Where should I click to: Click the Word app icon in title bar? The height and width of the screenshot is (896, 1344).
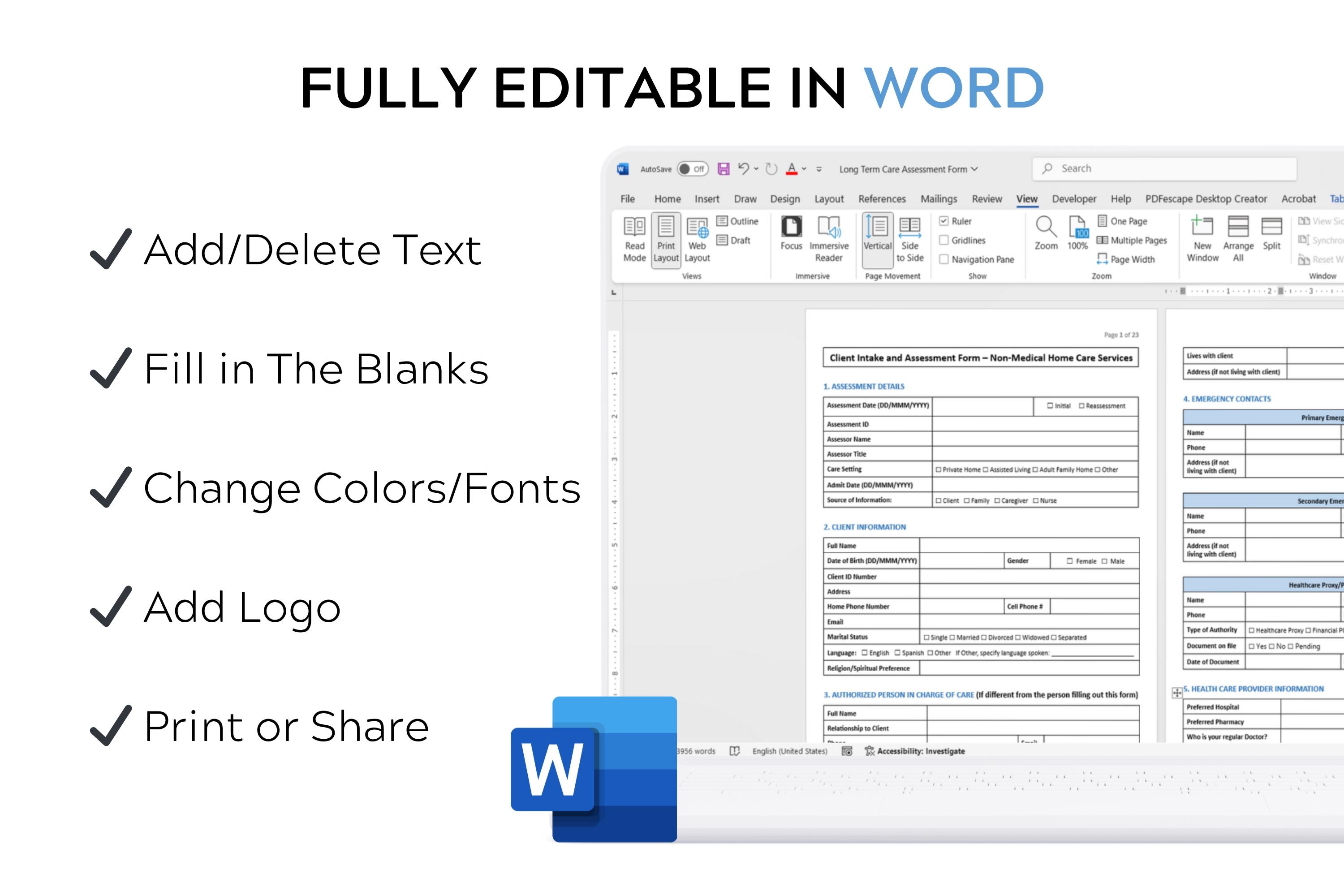click(623, 169)
